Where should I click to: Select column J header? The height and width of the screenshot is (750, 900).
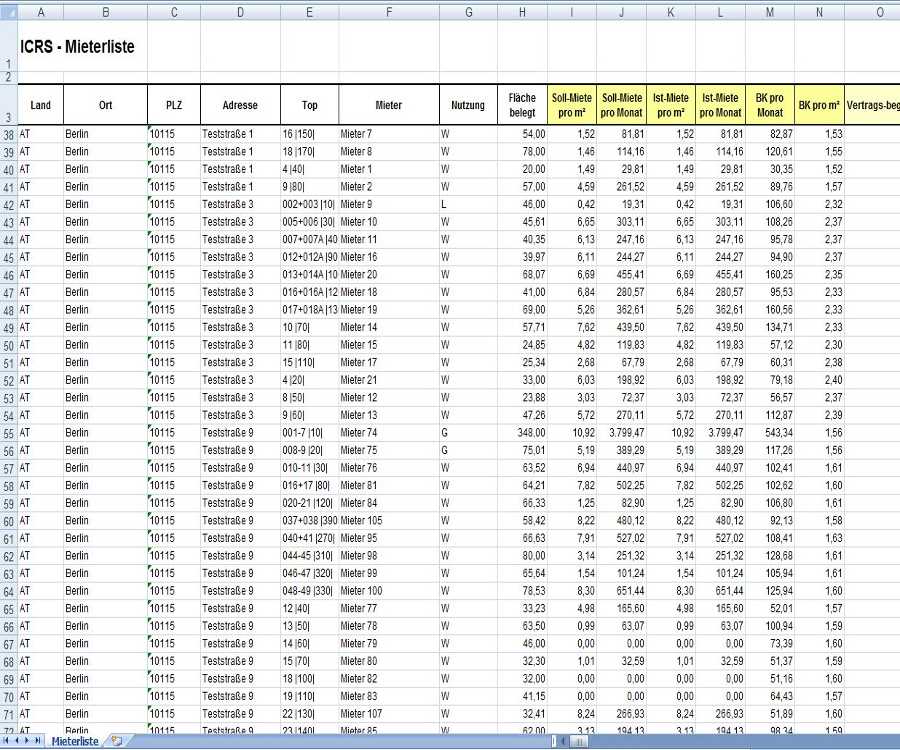(x=621, y=12)
